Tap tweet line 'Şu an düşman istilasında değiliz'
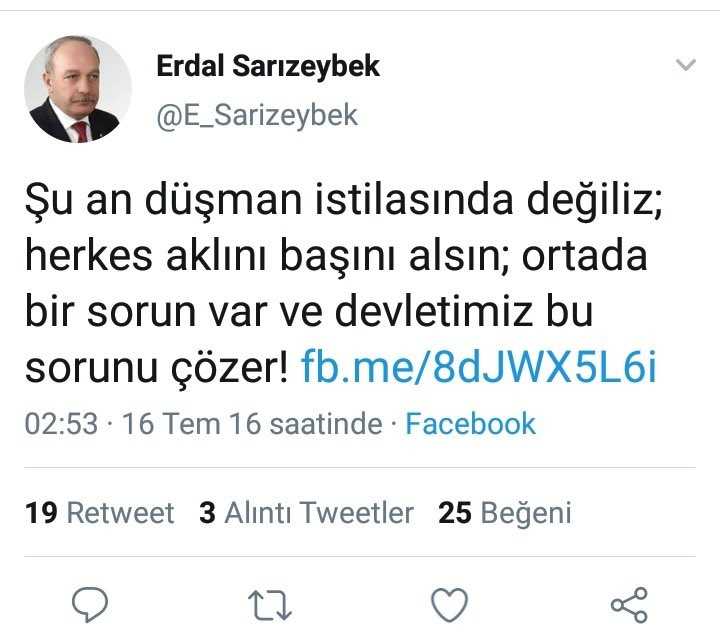The width and height of the screenshot is (720, 640). tap(344, 201)
